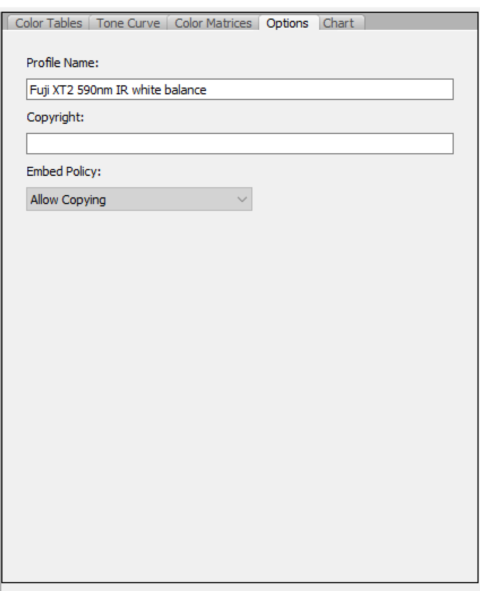Focus the Profile Name text field
The width and height of the screenshot is (480, 591).
240,89
